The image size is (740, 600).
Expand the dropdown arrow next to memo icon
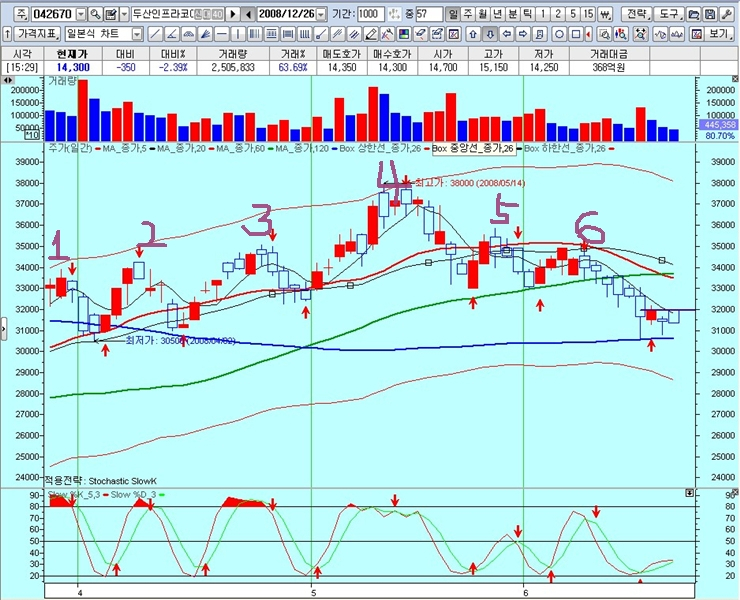coord(124,15)
